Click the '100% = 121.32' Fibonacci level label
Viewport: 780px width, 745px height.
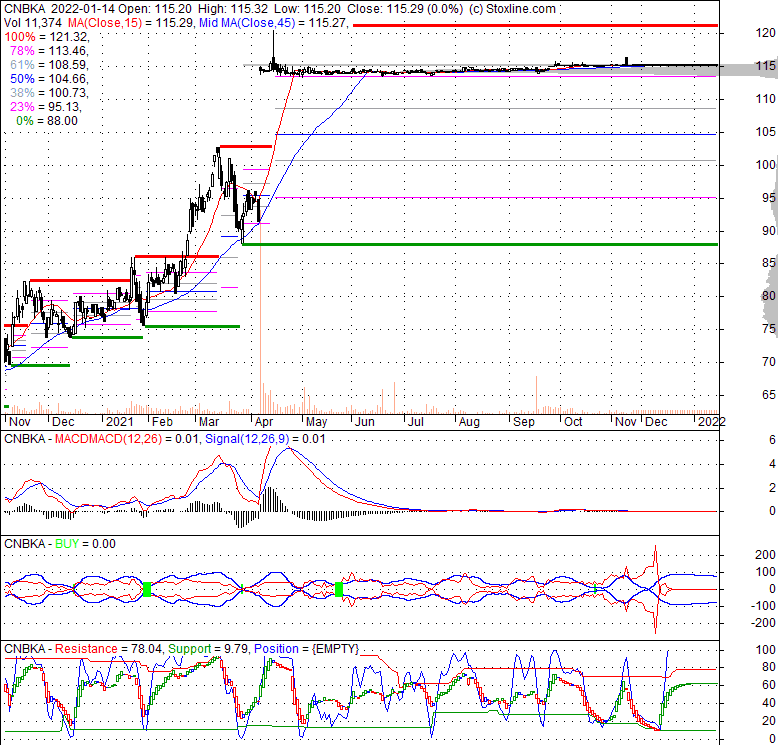(x=47, y=37)
